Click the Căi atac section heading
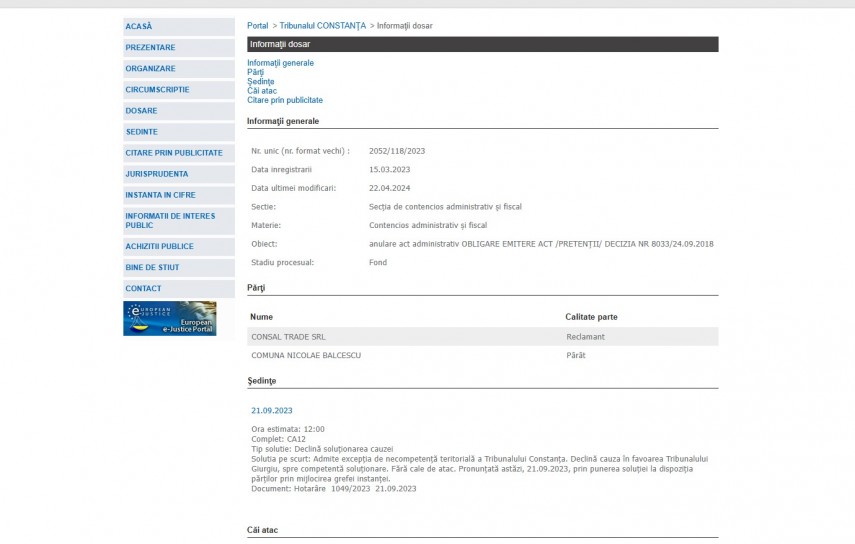The image size is (855, 544). 262,530
